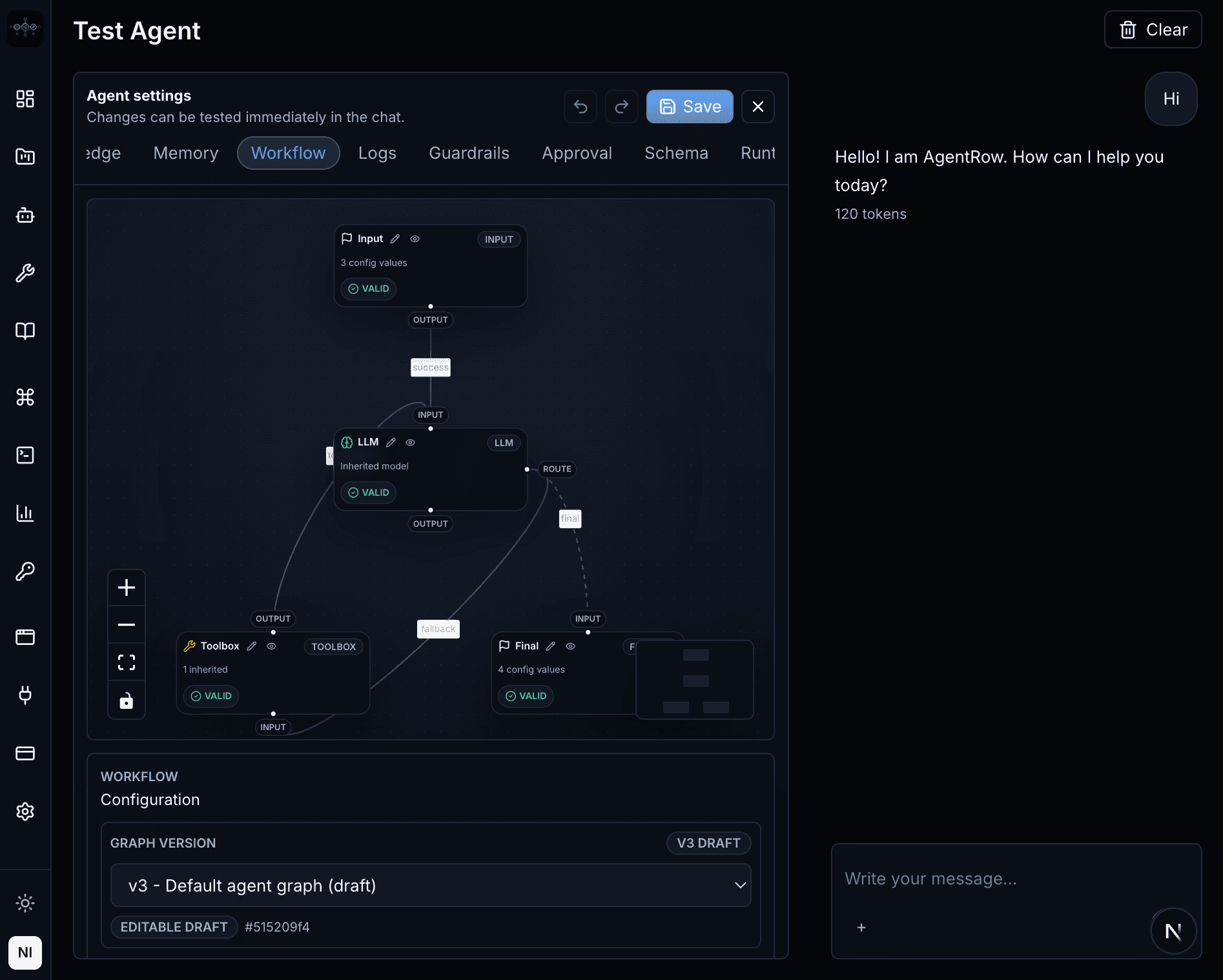Click VALID status on Final node

click(526, 696)
